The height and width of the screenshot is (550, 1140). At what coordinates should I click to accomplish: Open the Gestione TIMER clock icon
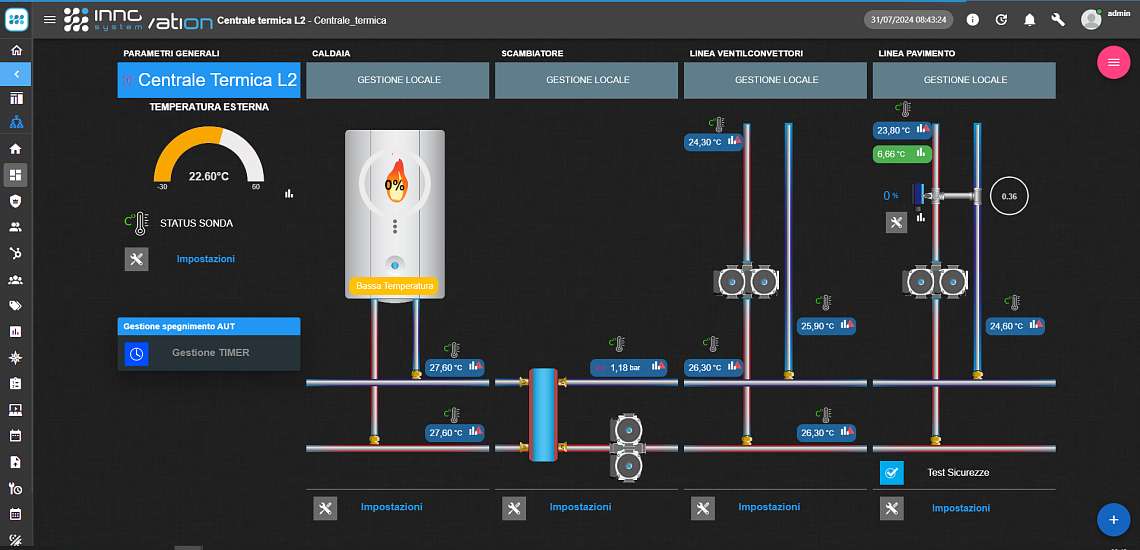[136, 354]
